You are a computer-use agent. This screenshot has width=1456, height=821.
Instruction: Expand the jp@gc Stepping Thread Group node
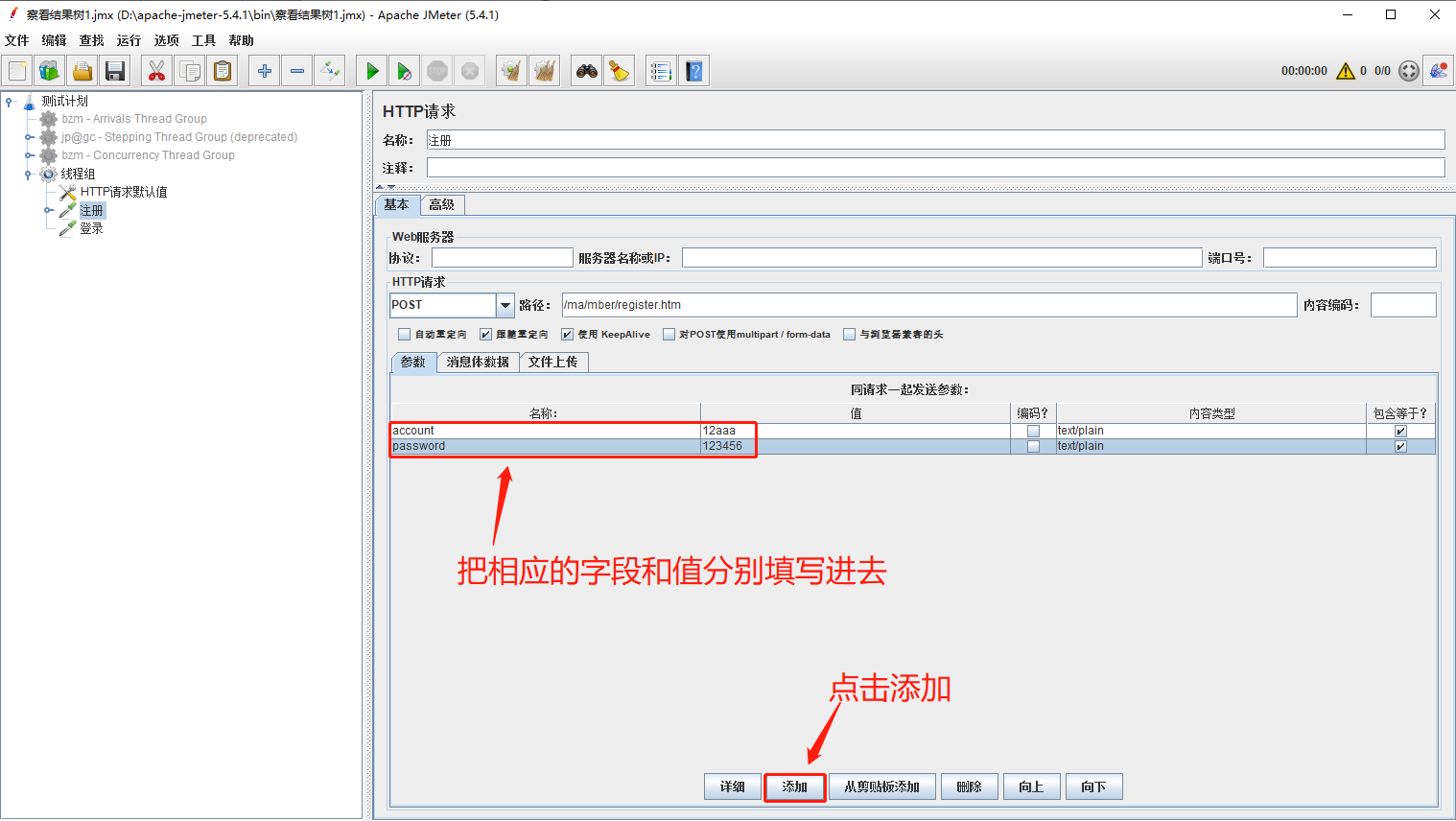click(29, 137)
